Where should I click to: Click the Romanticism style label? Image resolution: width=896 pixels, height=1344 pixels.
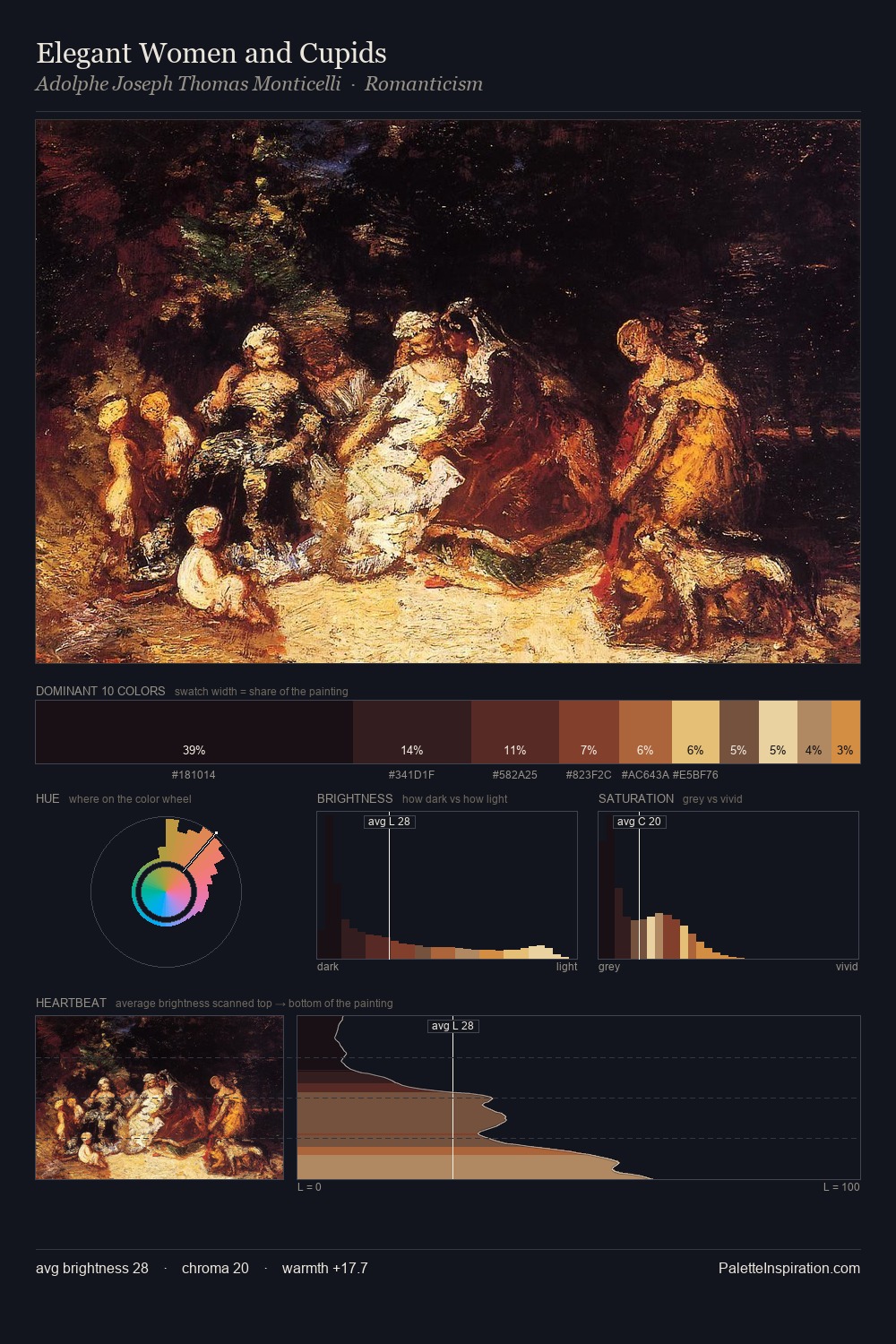pos(423,84)
